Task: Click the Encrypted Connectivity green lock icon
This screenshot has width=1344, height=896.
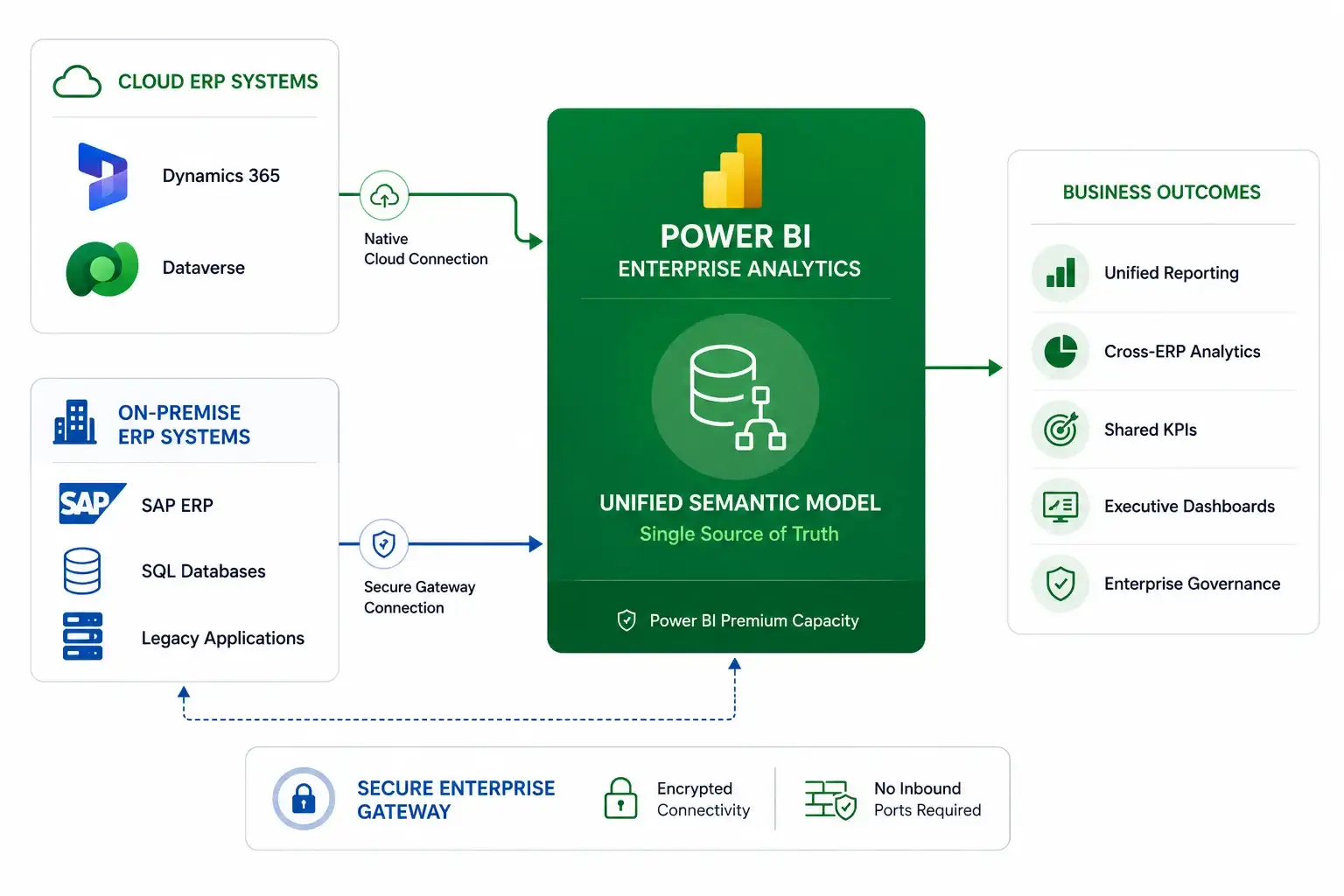Action: tap(620, 798)
